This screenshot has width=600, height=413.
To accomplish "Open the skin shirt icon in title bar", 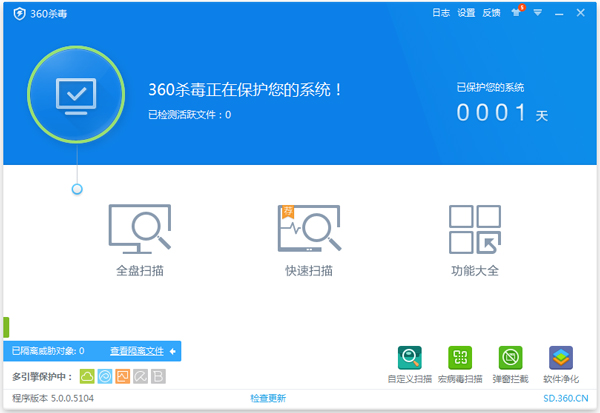I will [516, 14].
